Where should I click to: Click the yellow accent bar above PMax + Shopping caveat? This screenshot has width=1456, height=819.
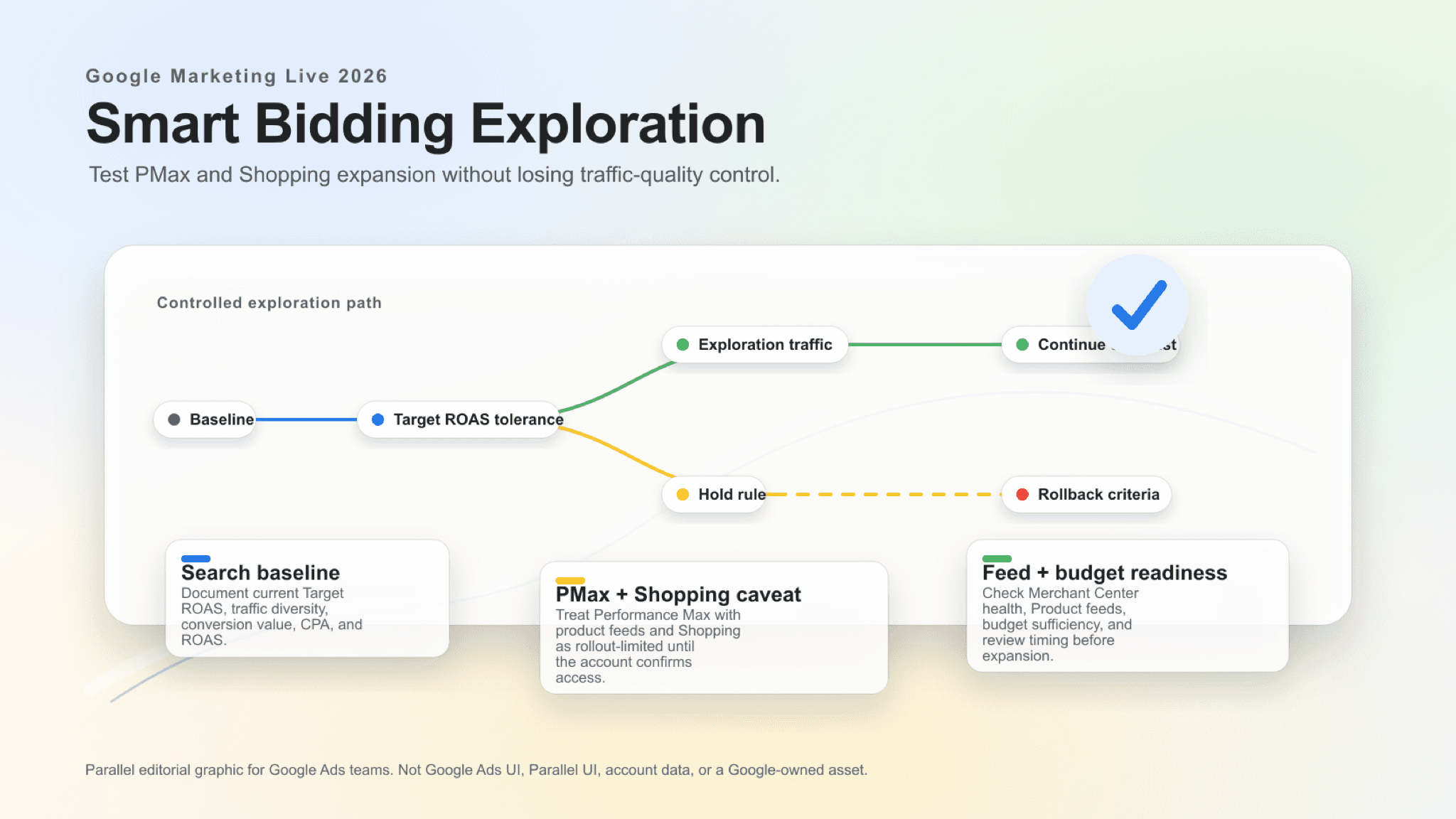pos(570,581)
